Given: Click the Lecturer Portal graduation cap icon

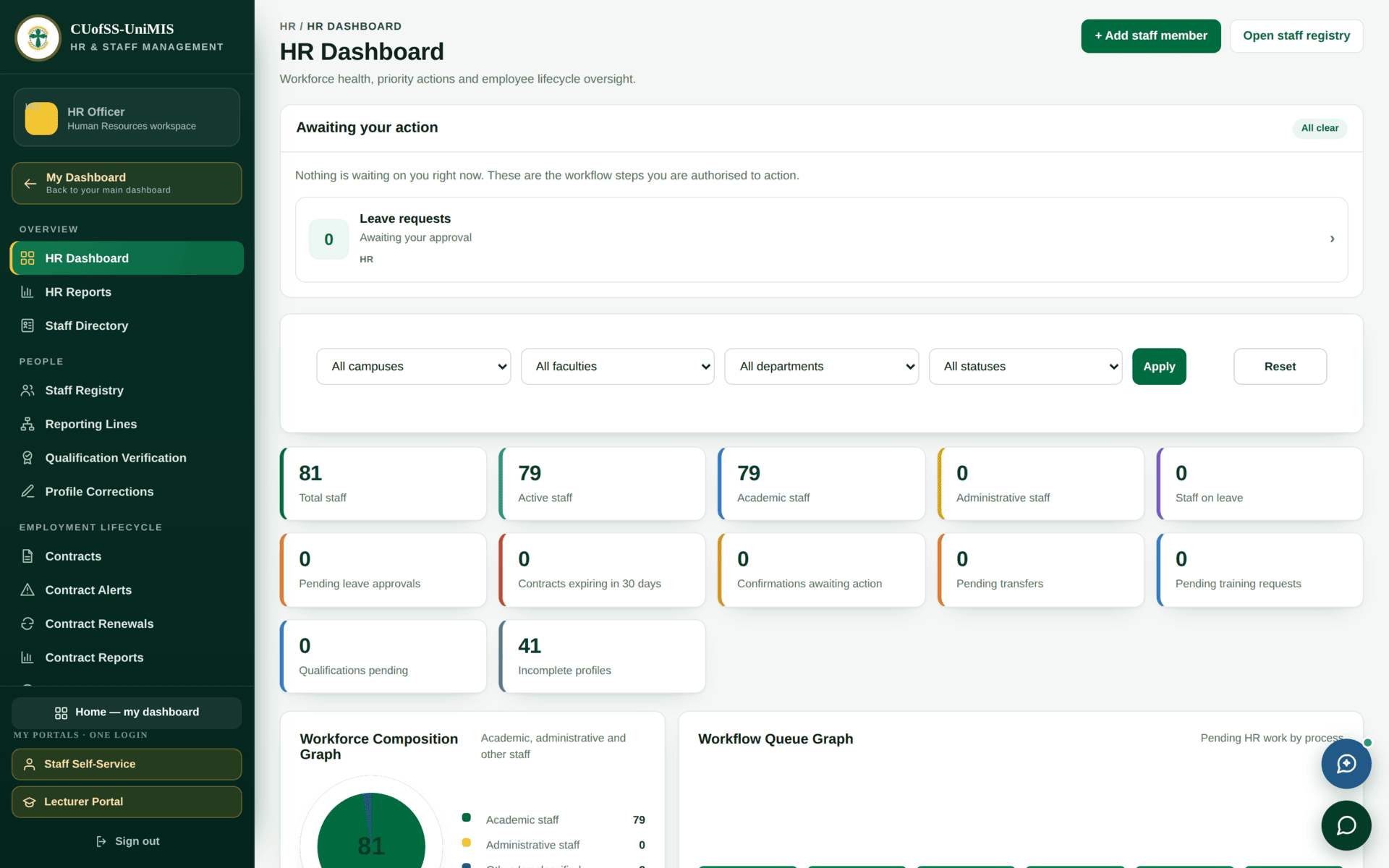Looking at the screenshot, I should pyautogui.click(x=30, y=802).
